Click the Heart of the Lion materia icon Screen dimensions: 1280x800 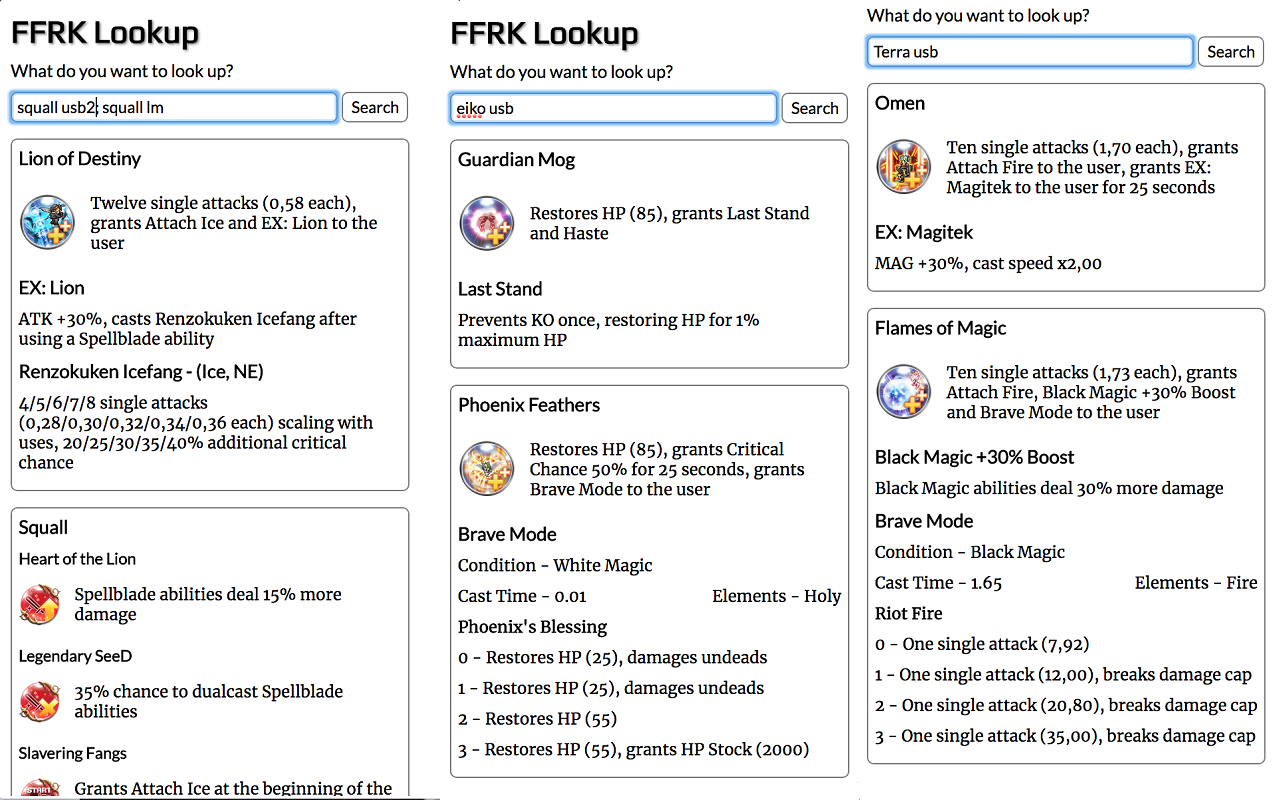(41, 604)
